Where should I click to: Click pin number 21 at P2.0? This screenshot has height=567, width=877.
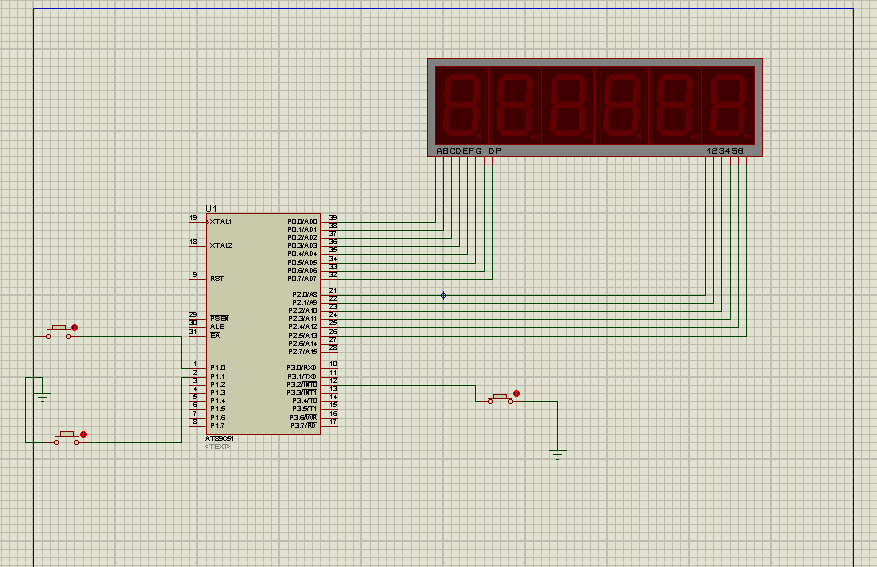(x=333, y=291)
